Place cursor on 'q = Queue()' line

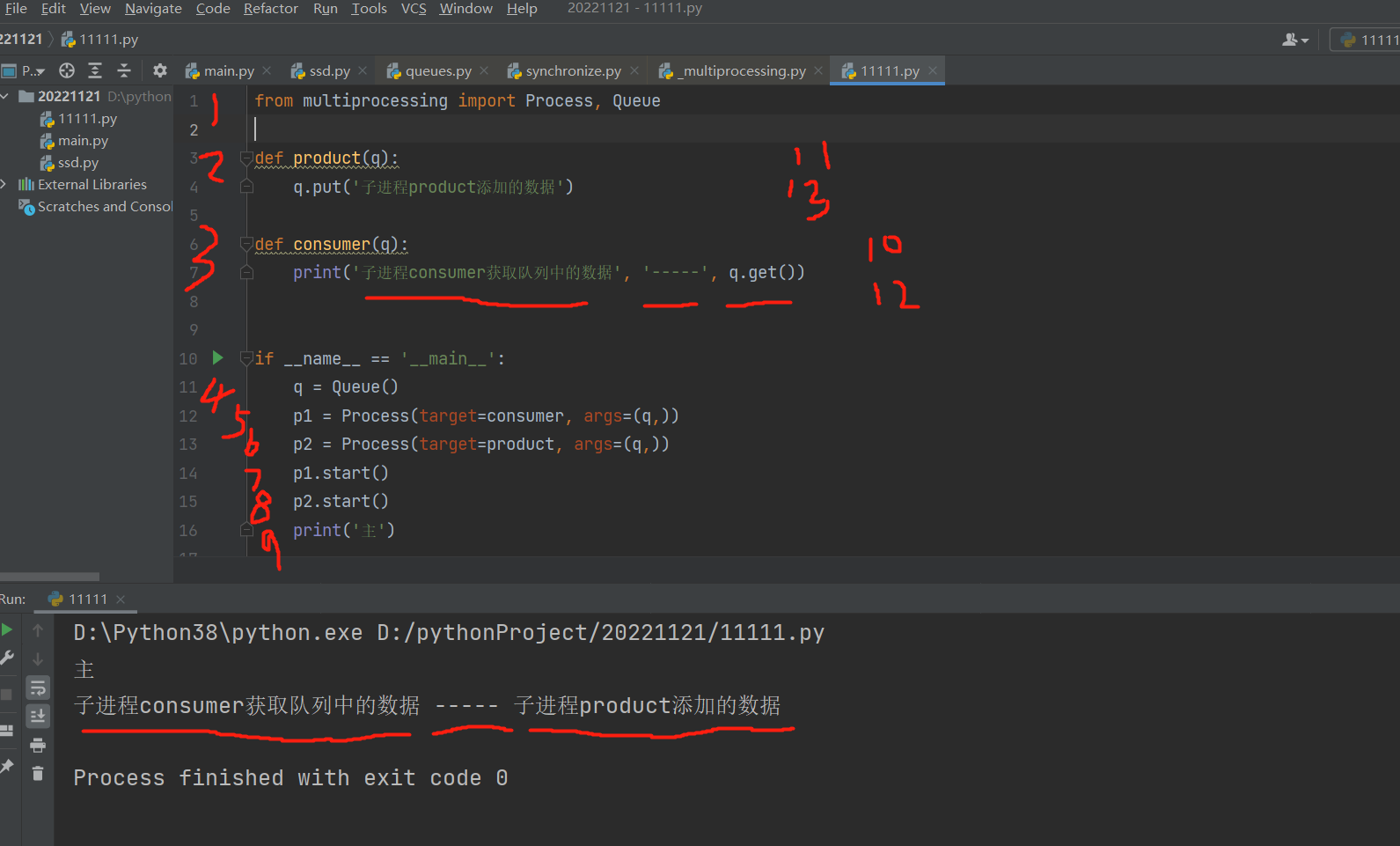pos(346,387)
